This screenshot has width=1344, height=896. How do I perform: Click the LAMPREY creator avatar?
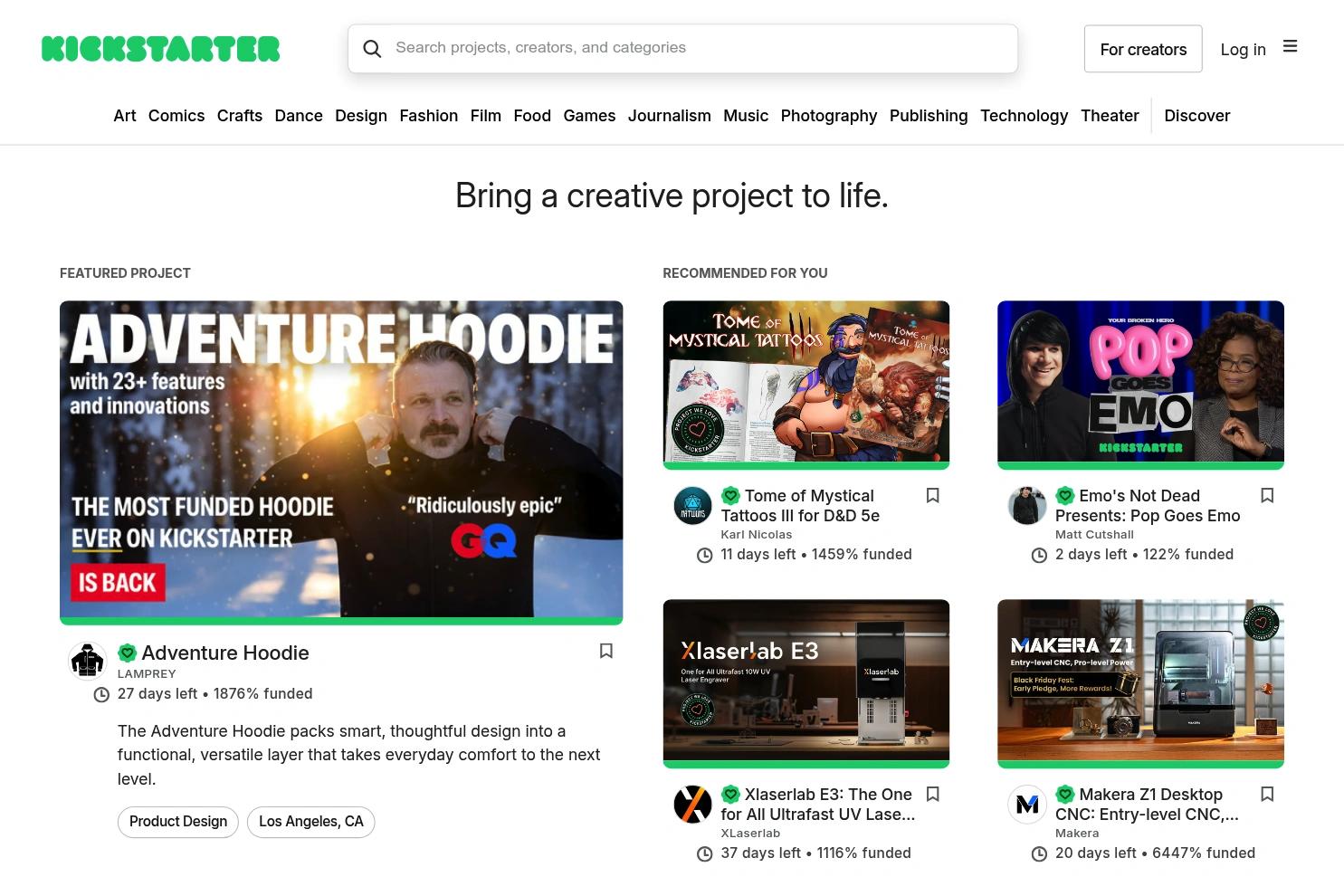(x=88, y=661)
